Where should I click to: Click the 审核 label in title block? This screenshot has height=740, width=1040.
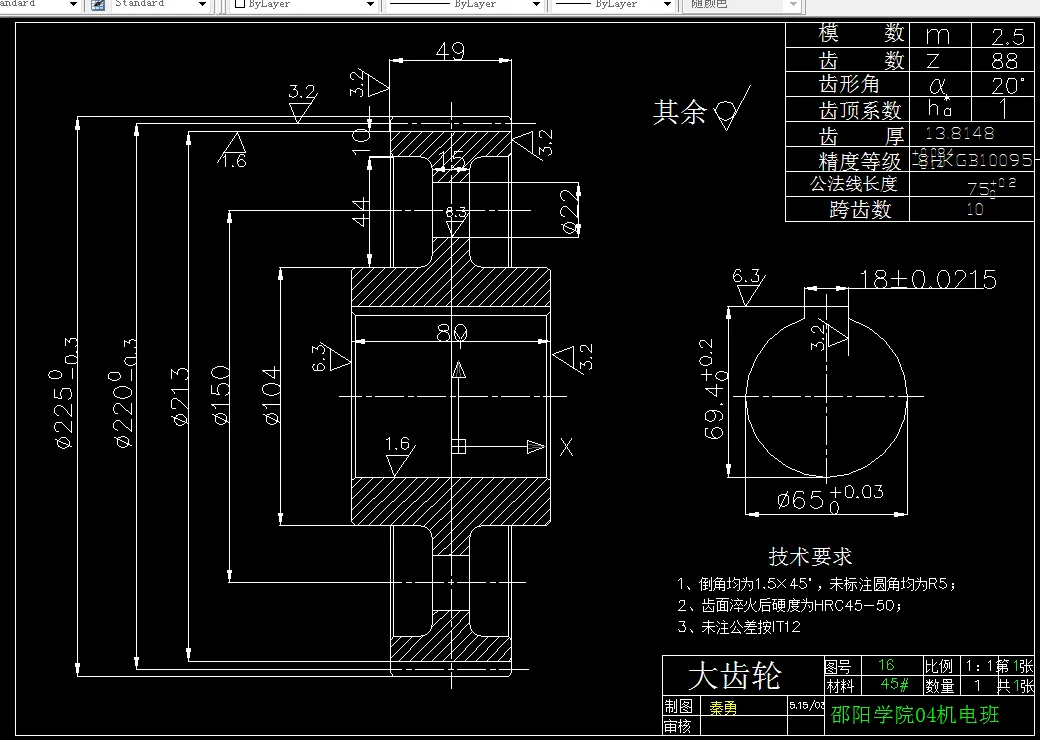pyautogui.click(x=677, y=727)
